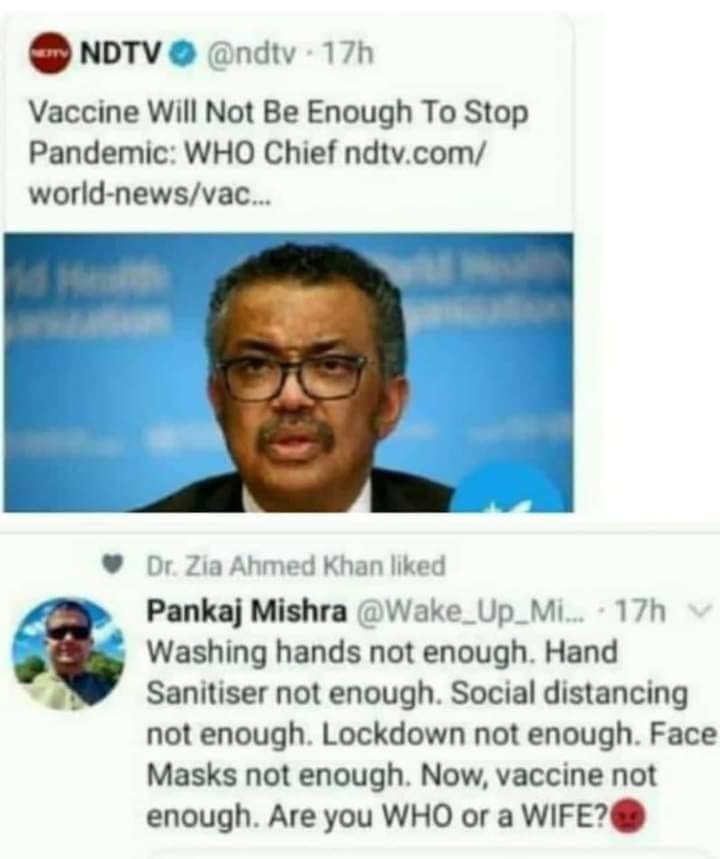Click the NDTV verified badge

[x=184, y=54]
